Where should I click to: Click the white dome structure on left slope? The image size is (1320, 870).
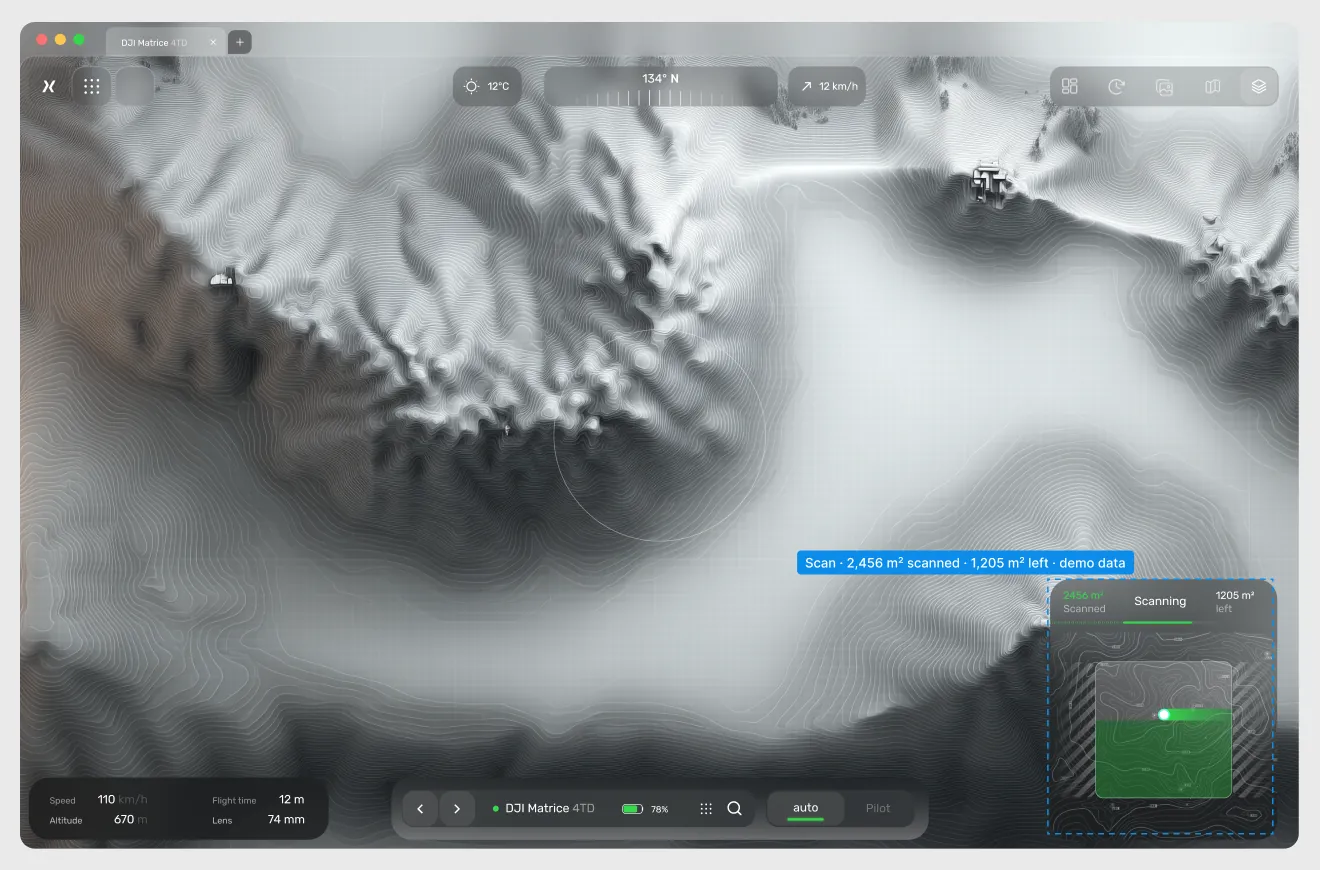(x=222, y=279)
